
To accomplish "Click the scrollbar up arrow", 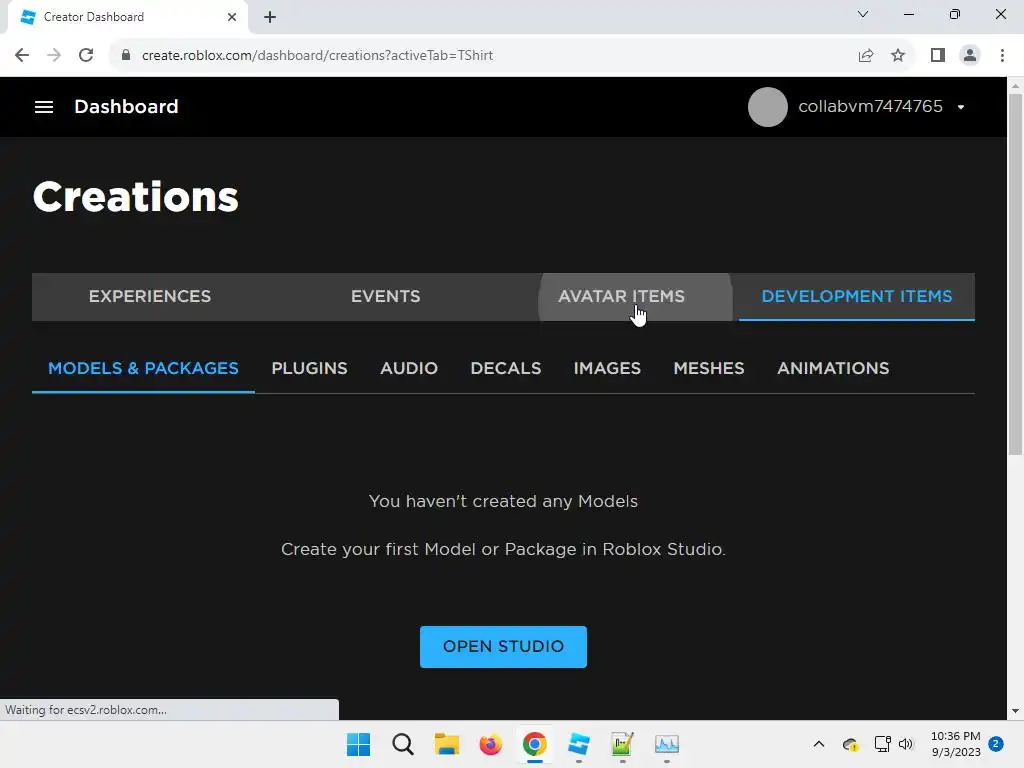I will point(1015,86).
